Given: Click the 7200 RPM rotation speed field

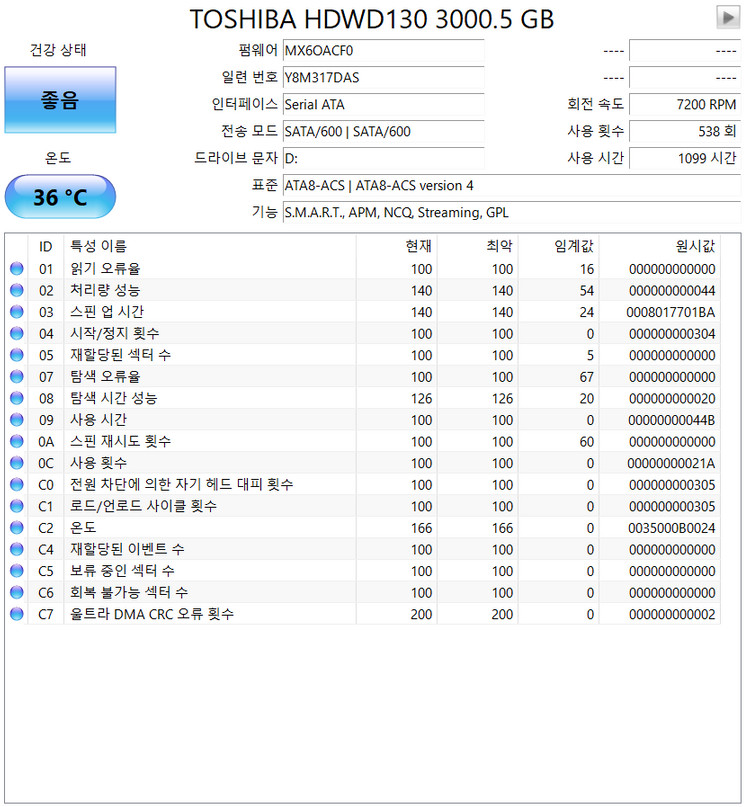Looking at the screenshot, I should coord(685,104).
